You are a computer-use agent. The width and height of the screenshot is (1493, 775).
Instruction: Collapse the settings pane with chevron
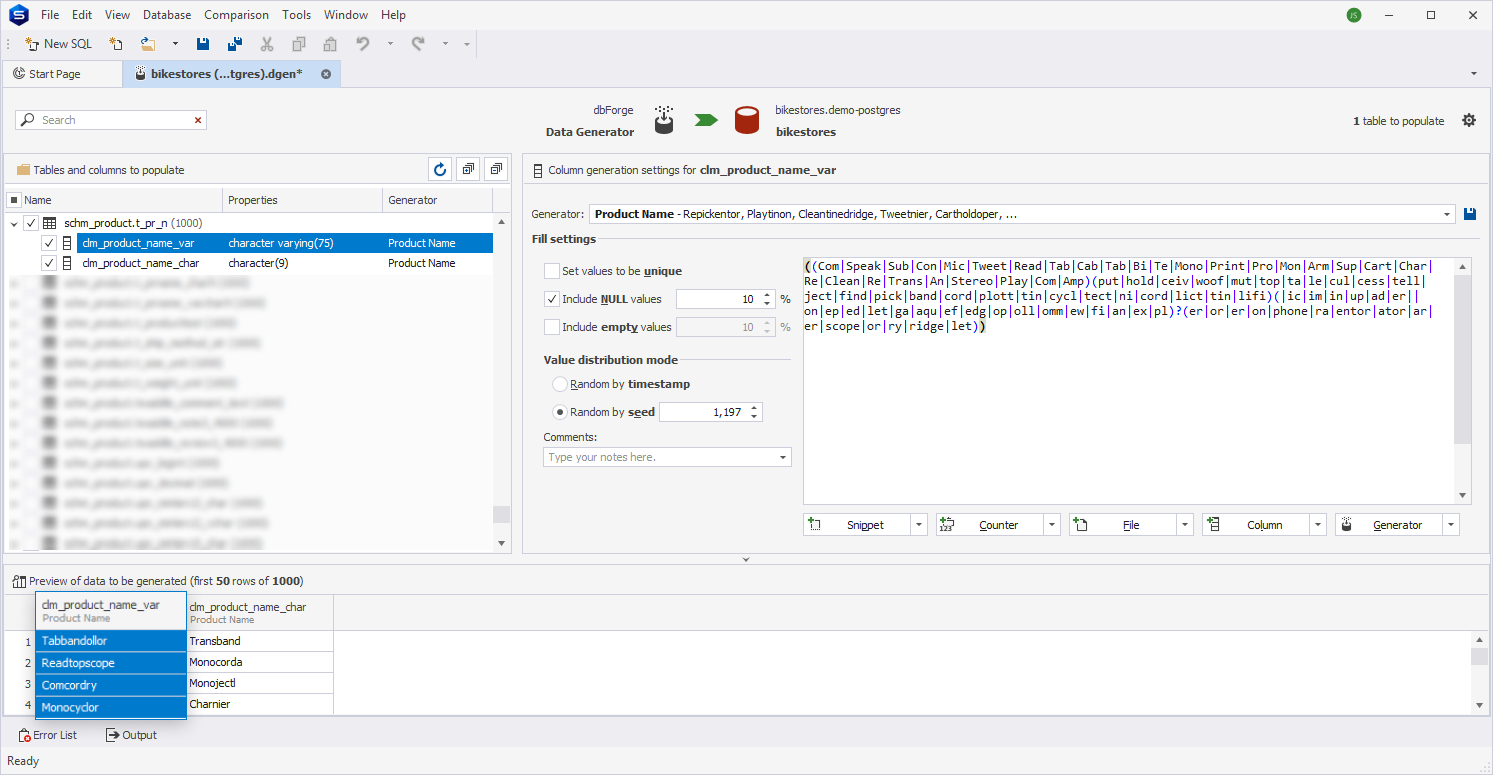click(746, 559)
